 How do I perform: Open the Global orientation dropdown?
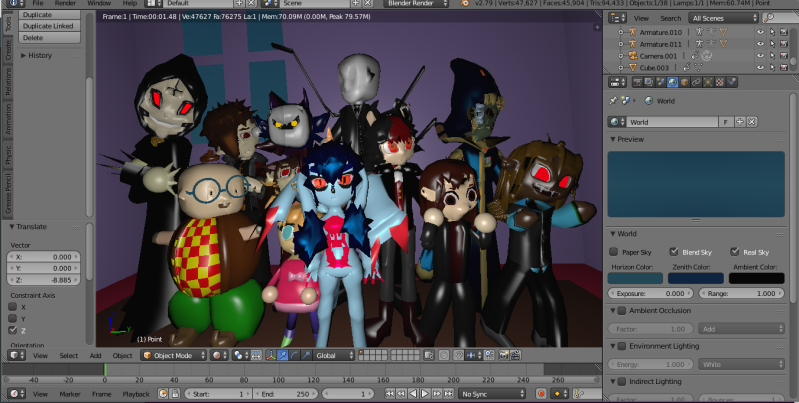(334, 355)
